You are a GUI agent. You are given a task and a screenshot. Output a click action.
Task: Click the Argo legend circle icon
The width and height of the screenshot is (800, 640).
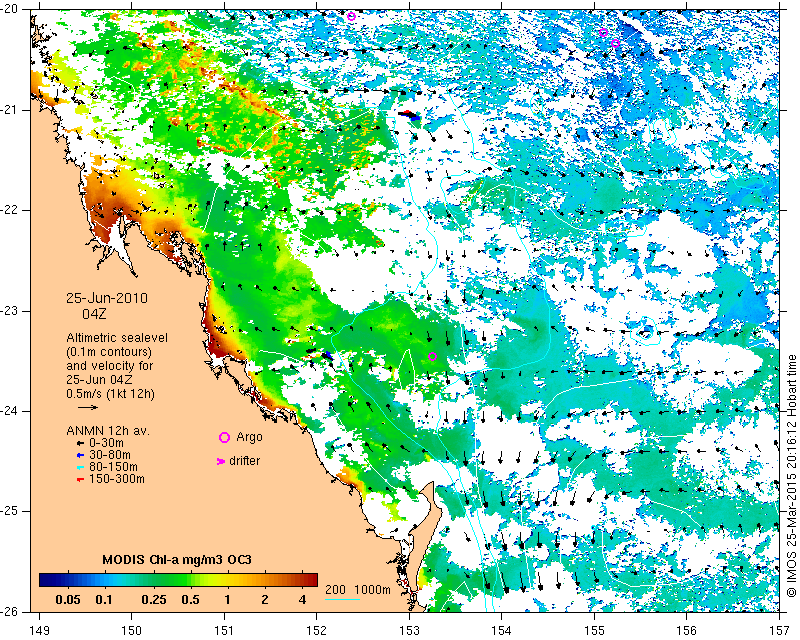(x=224, y=437)
